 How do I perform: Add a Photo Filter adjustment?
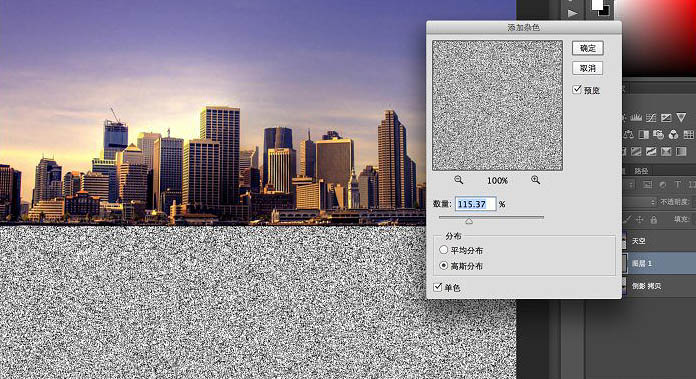coord(659,134)
